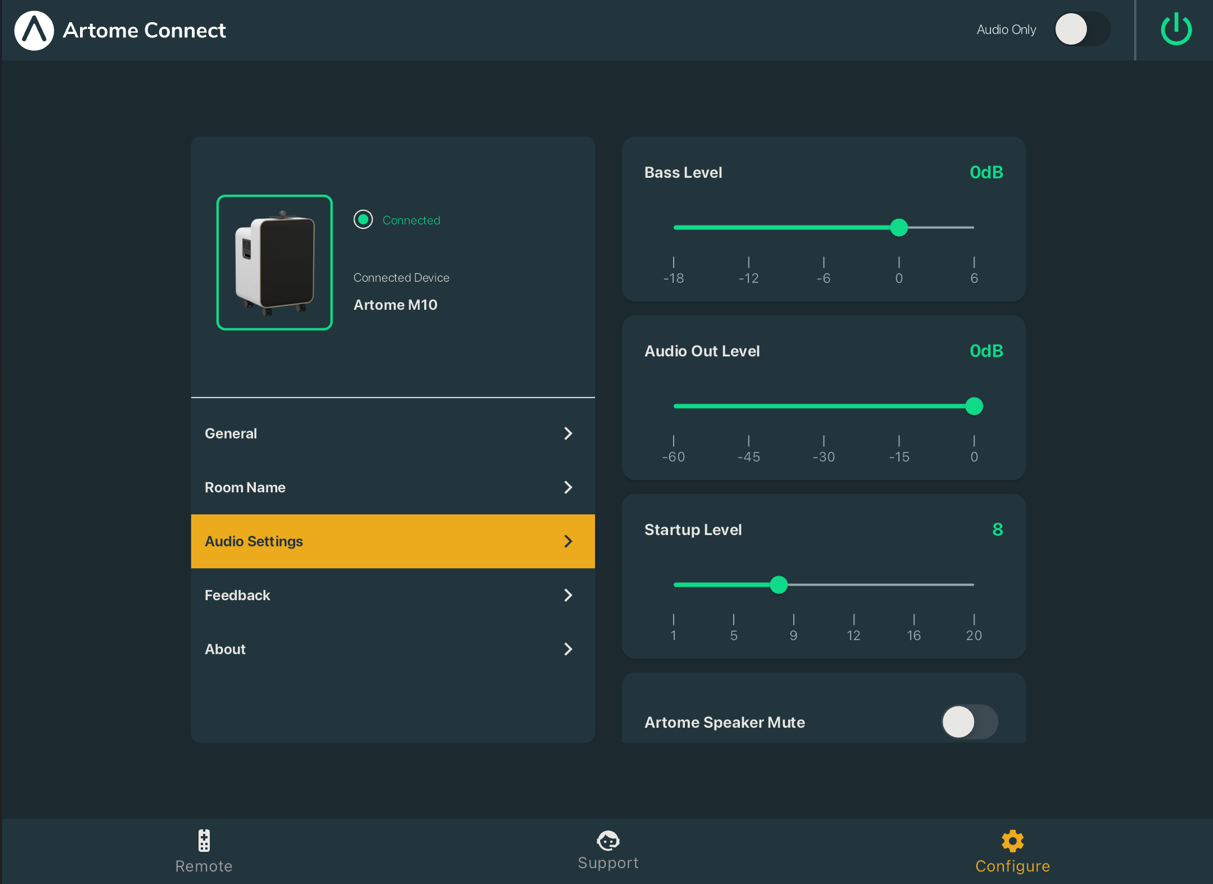
Task: Open the Room Name menu item
Action: pyautogui.click(x=393, y=487)
